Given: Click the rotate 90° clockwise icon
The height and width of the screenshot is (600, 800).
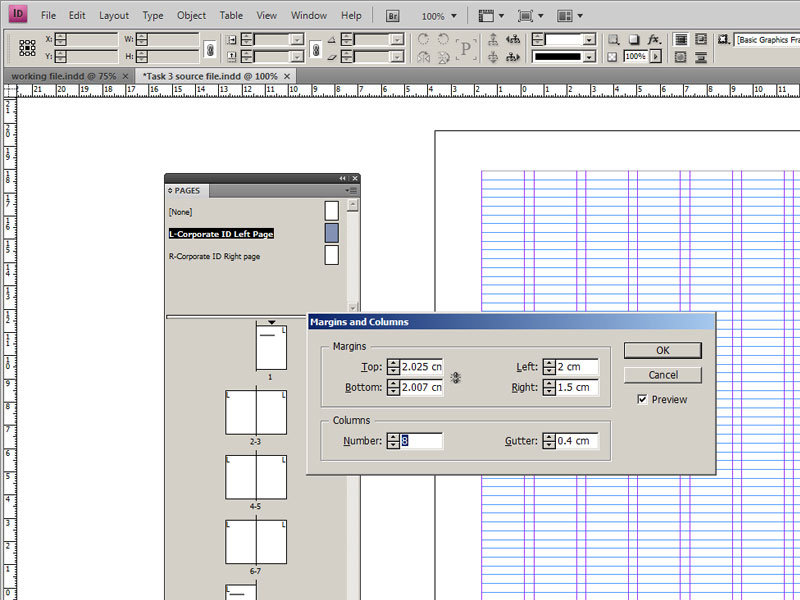Looking at the screenshot, I should click(x=423, y=39).
